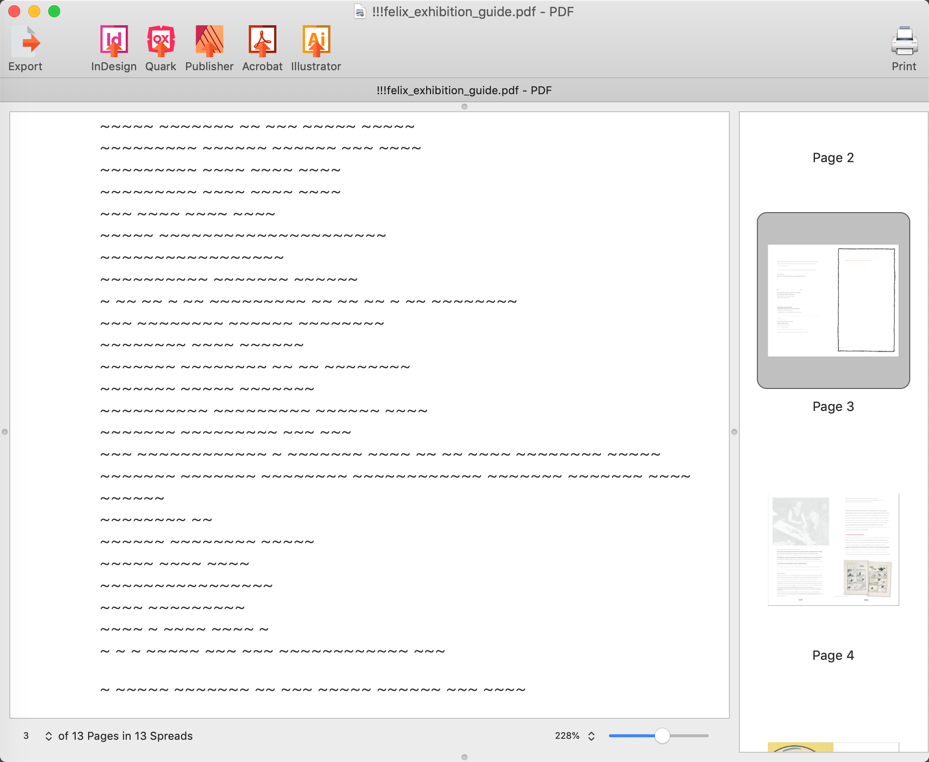This screenshot has width=929, height=762.
Task: Select the Page 3 thumbnail in sidebar
Action: tap(833, 299)
